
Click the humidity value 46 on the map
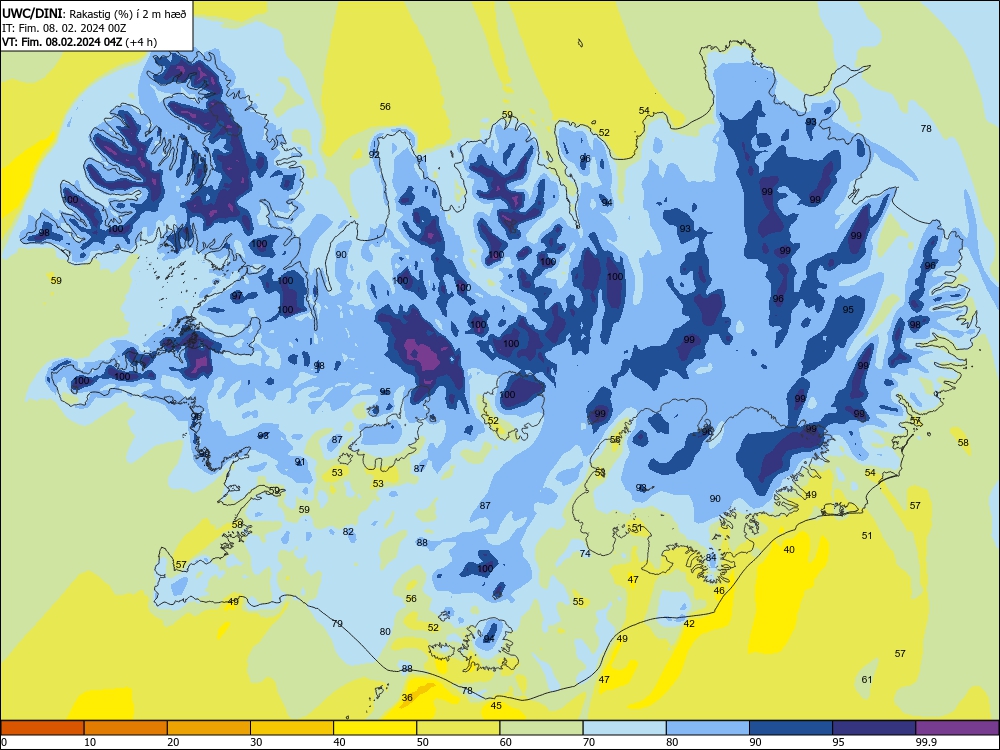719,591
